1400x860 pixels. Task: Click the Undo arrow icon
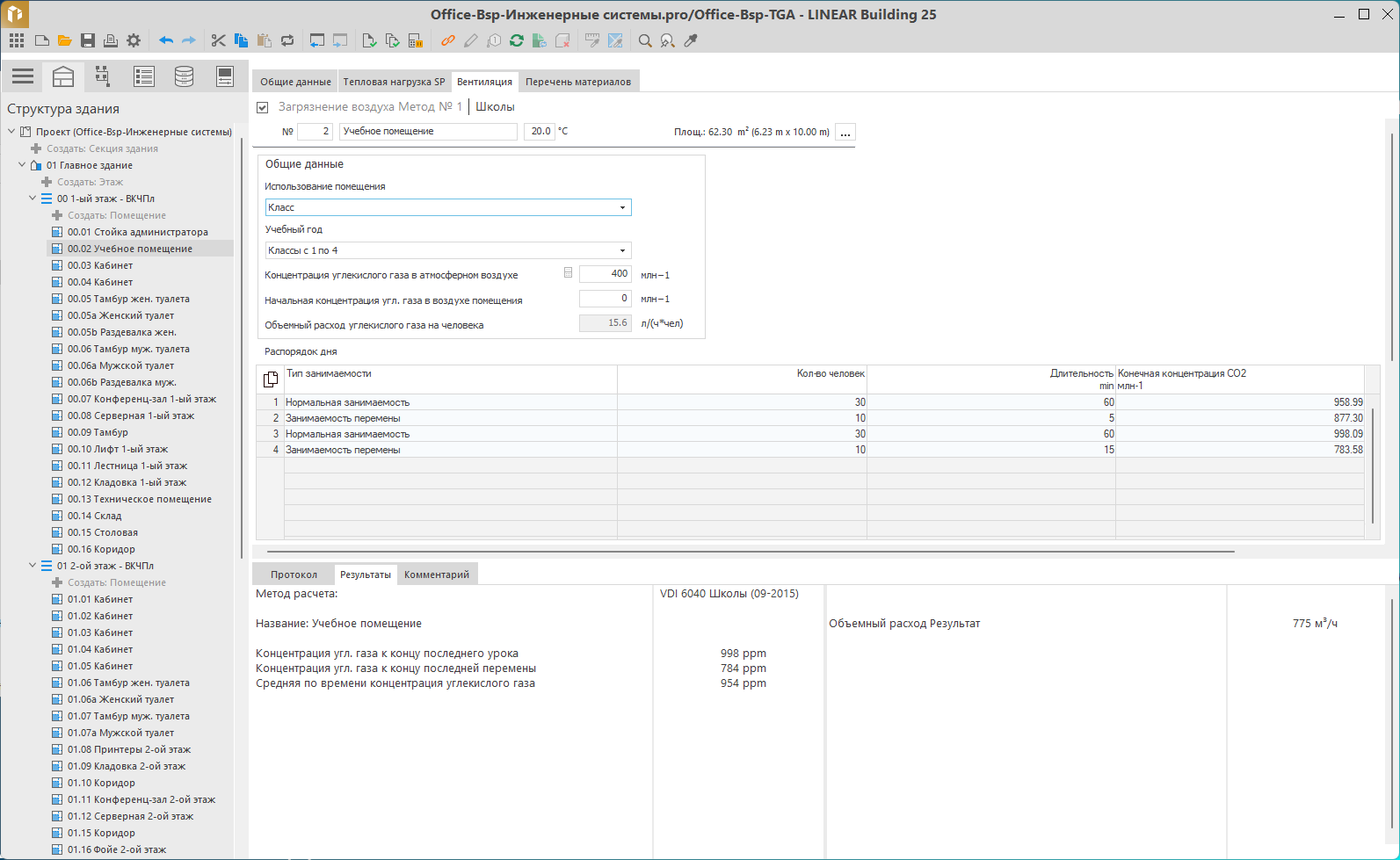click(166, 40)
